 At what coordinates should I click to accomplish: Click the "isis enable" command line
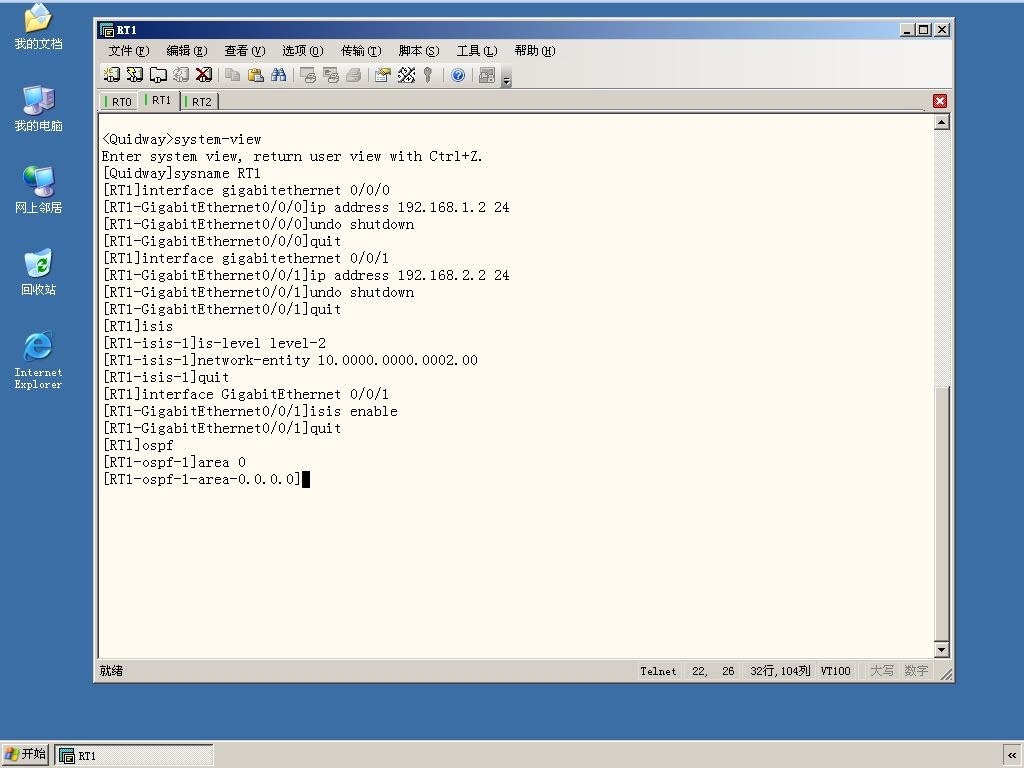coord(250,411)
